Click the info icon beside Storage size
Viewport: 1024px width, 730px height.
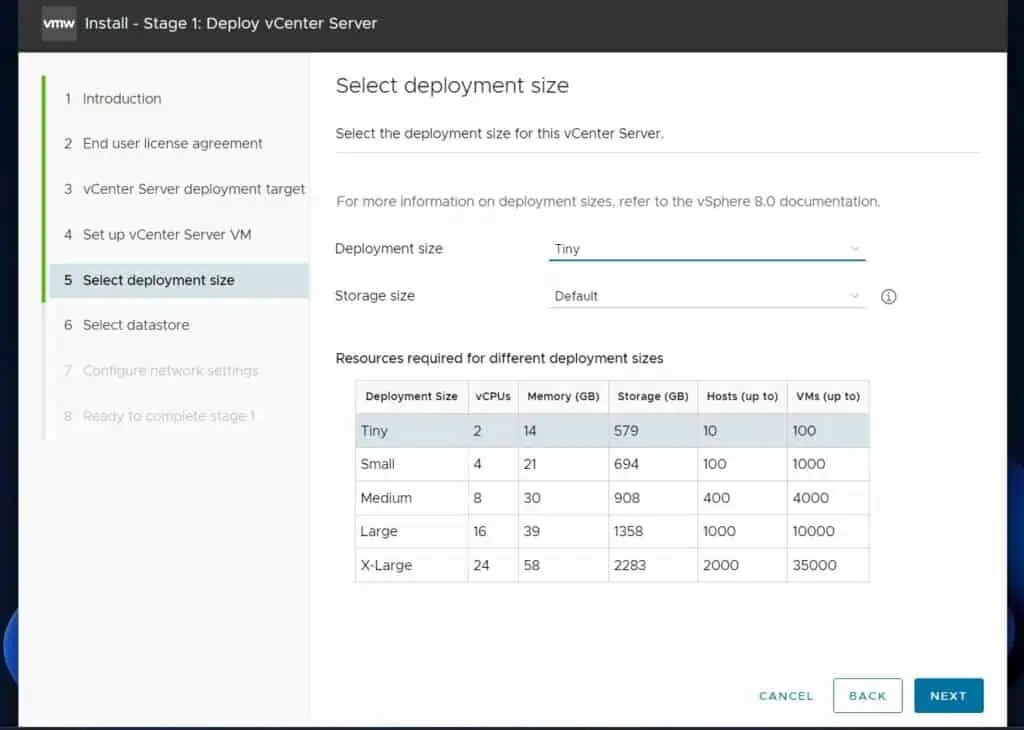tap(888, 296)
